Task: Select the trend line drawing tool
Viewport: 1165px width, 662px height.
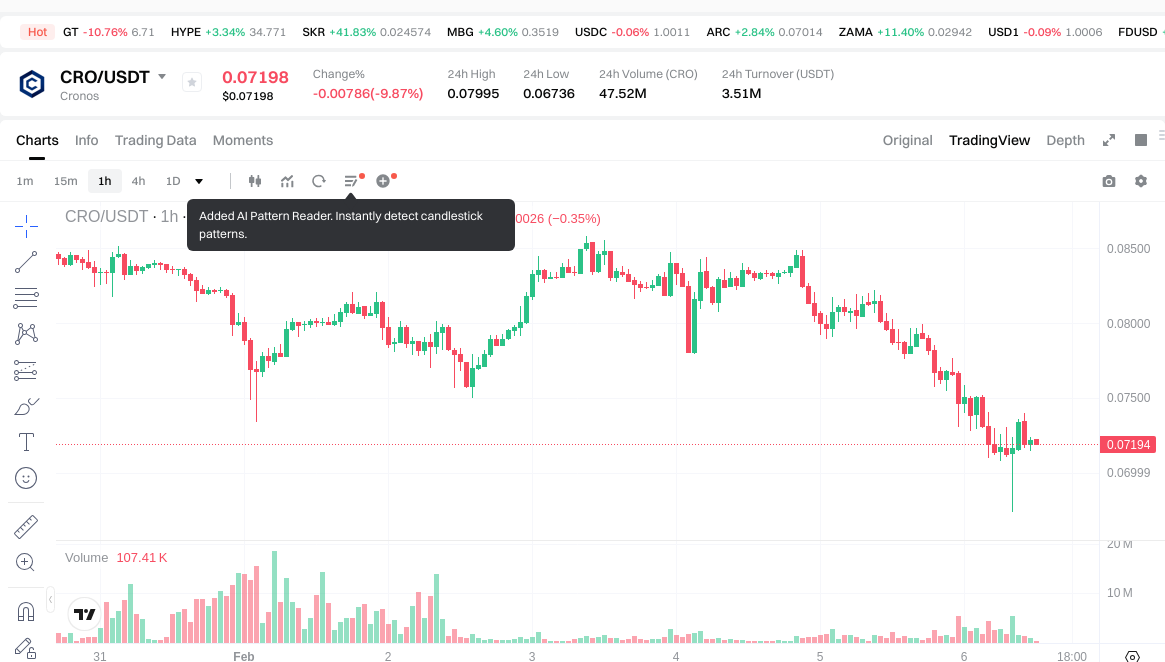Action: tap(26, 262)
